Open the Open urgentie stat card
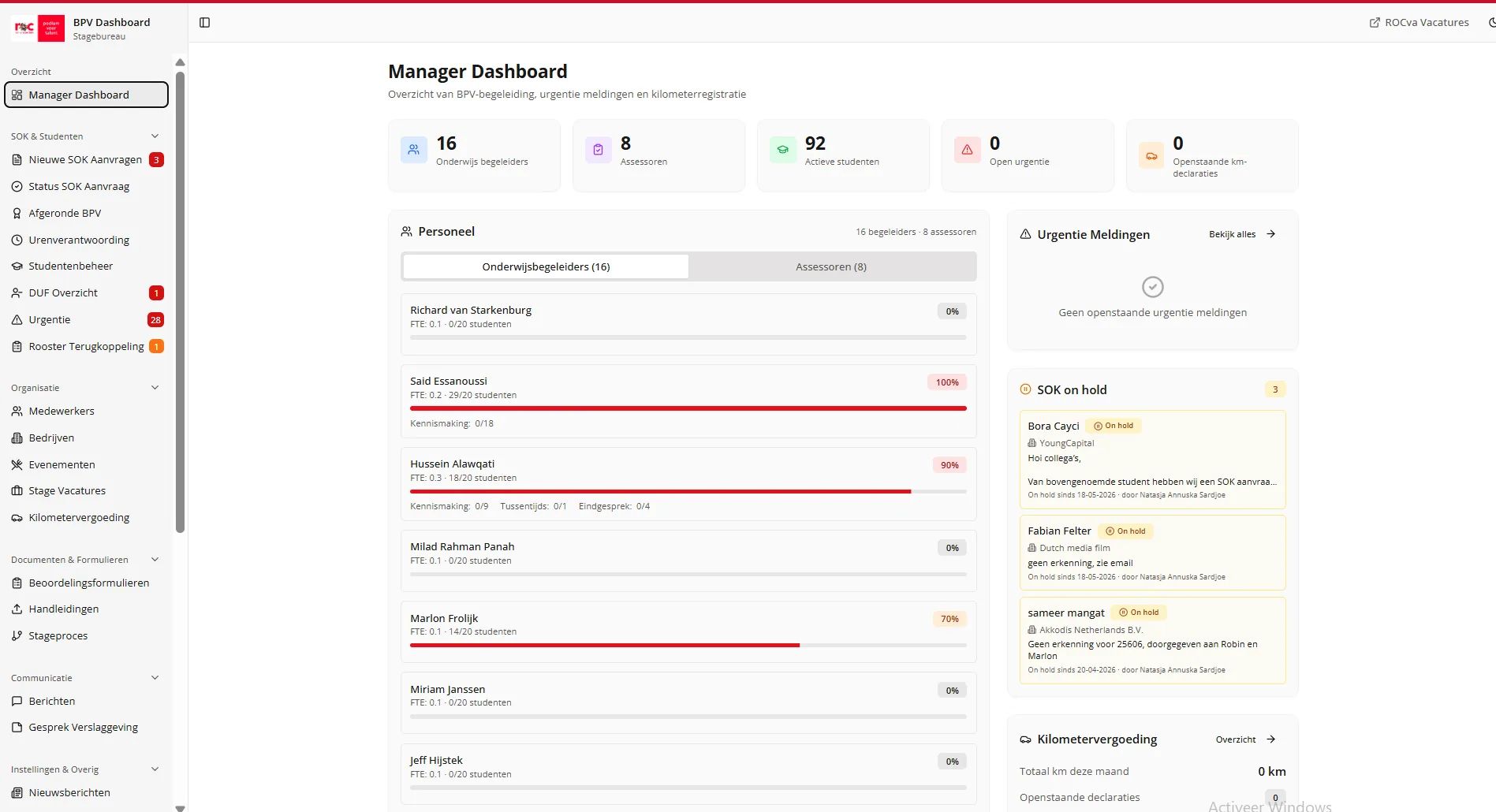Viewport: 1496px width, 812px height. click(1028, 155)
